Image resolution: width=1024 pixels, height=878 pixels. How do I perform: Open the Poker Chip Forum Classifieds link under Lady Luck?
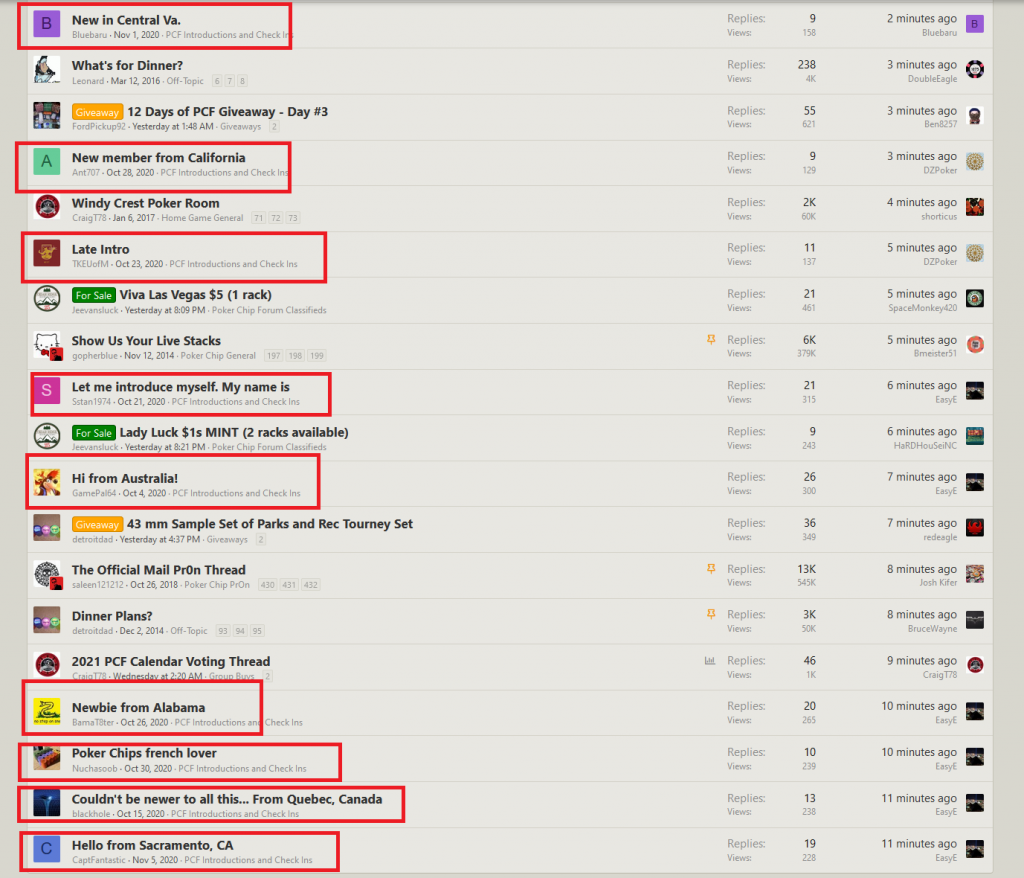tap(267, 447)
